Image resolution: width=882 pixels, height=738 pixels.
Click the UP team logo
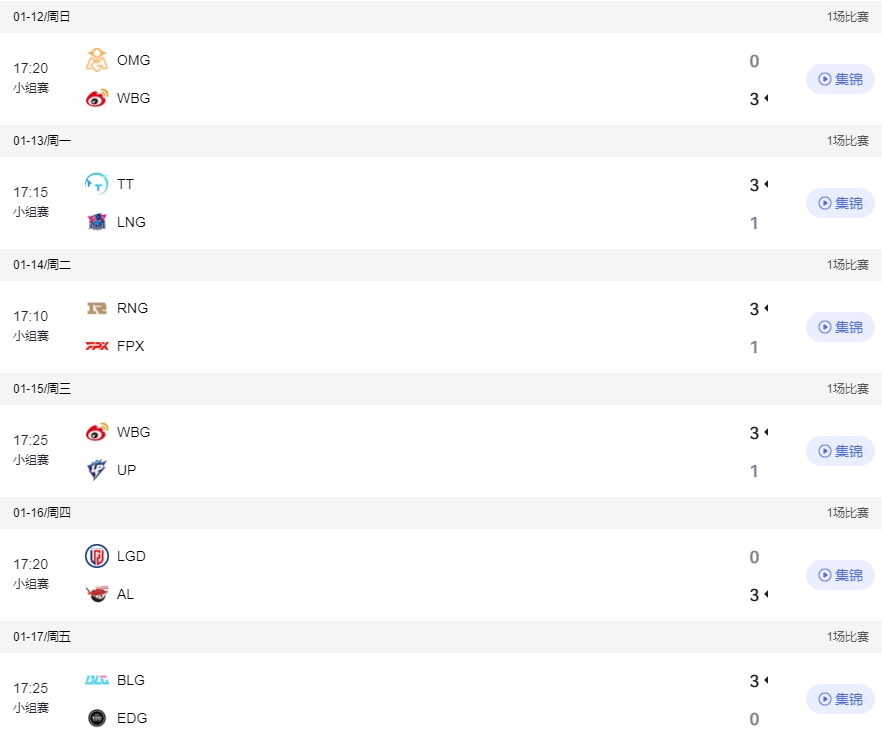coord(97,470)
